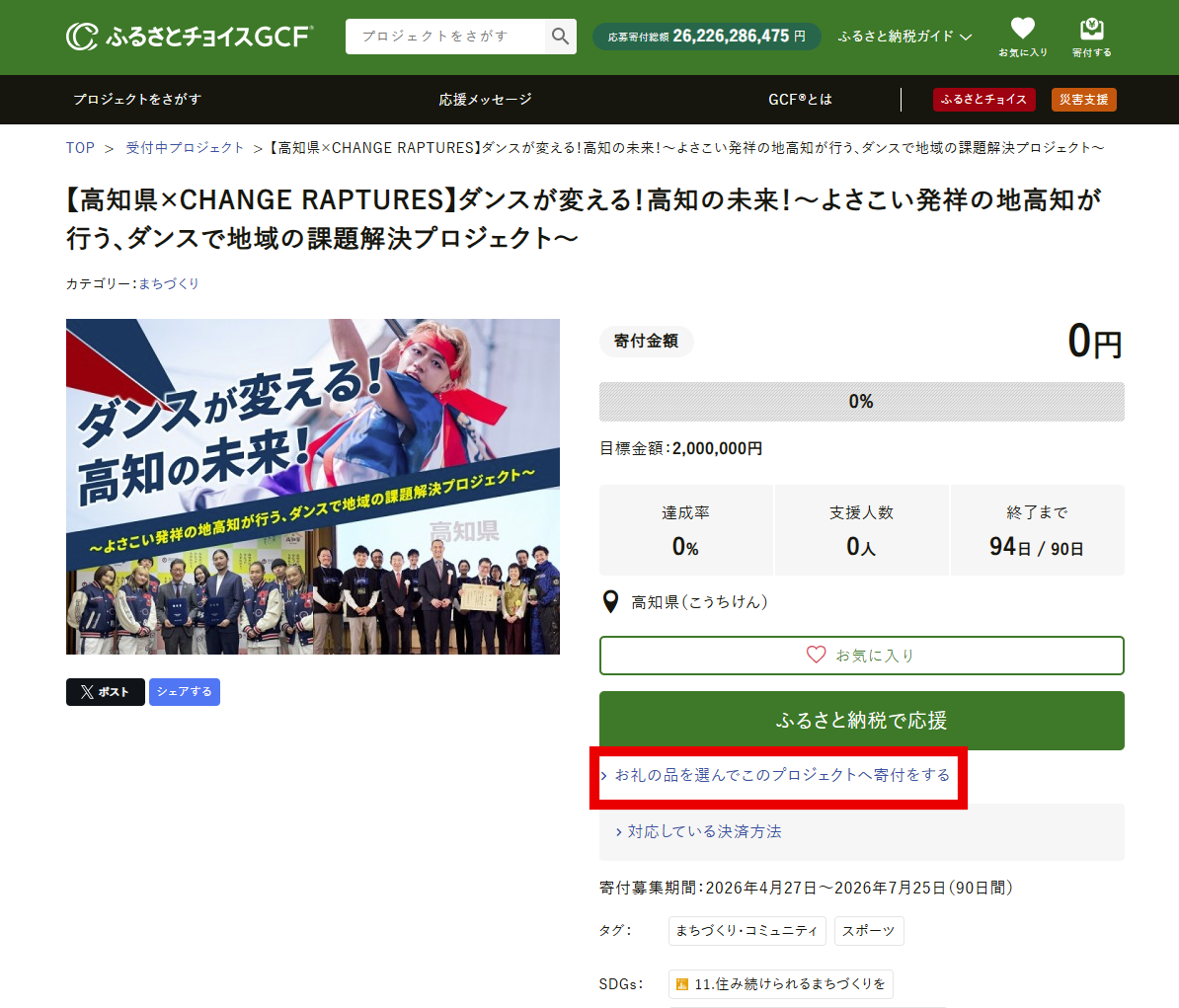
Task: Open プロジェクトをさがす menu item
Action: click(137, 100)
